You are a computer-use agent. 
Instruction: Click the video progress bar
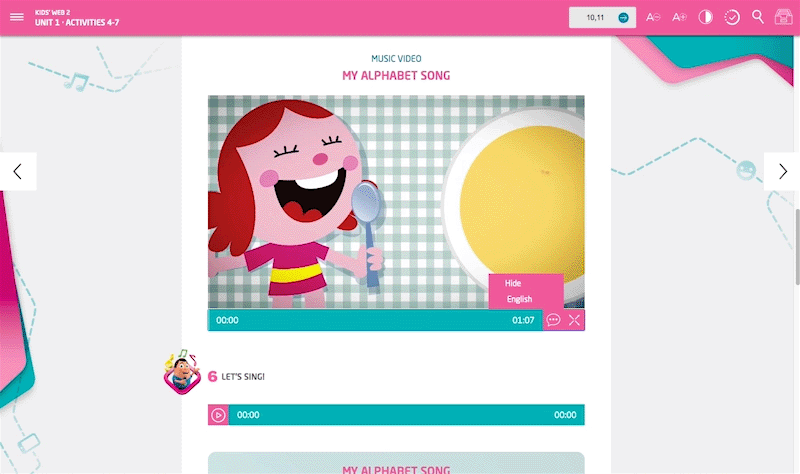click(x=376, y=320)
